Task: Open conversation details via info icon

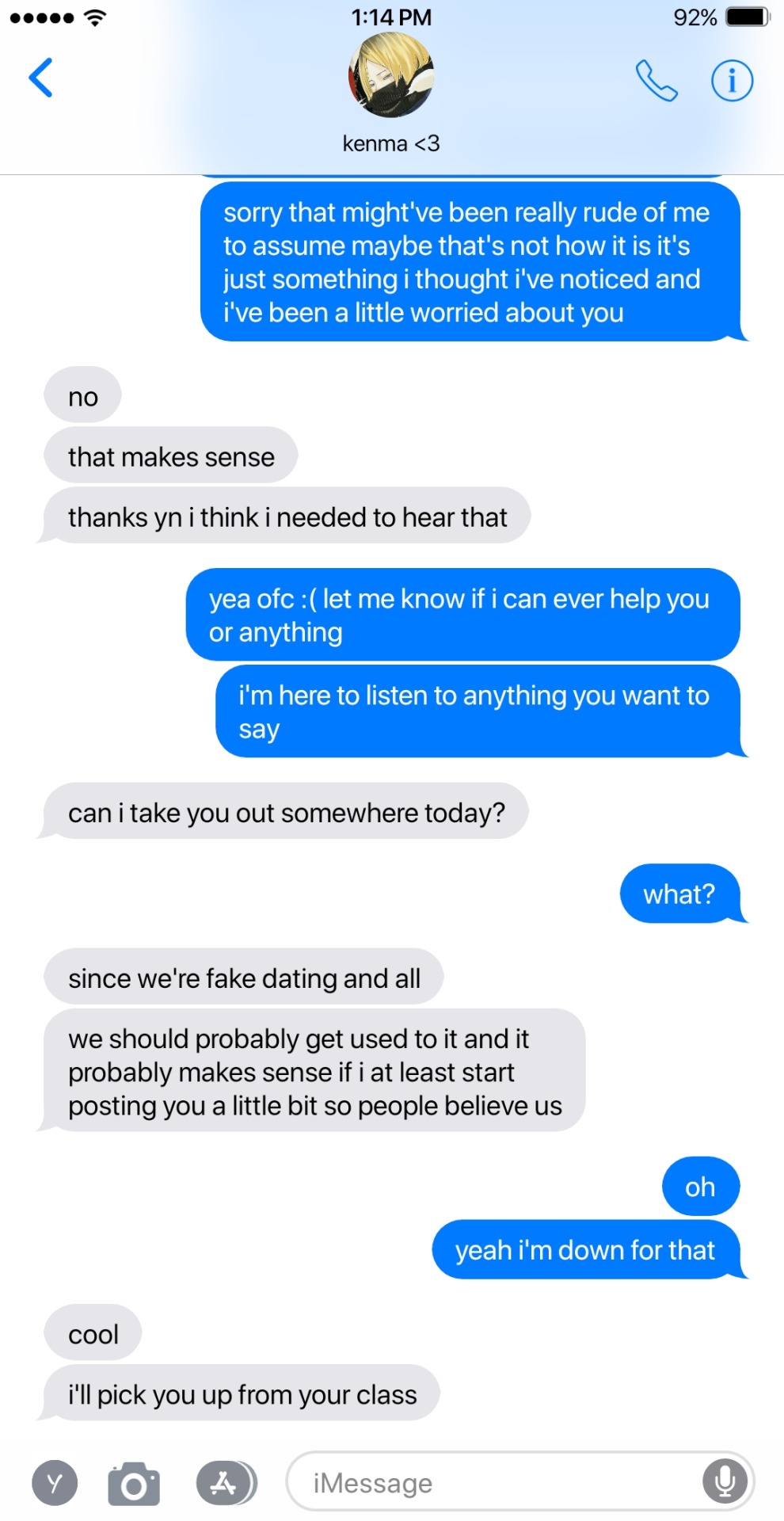Action: [x=732, y=80]
